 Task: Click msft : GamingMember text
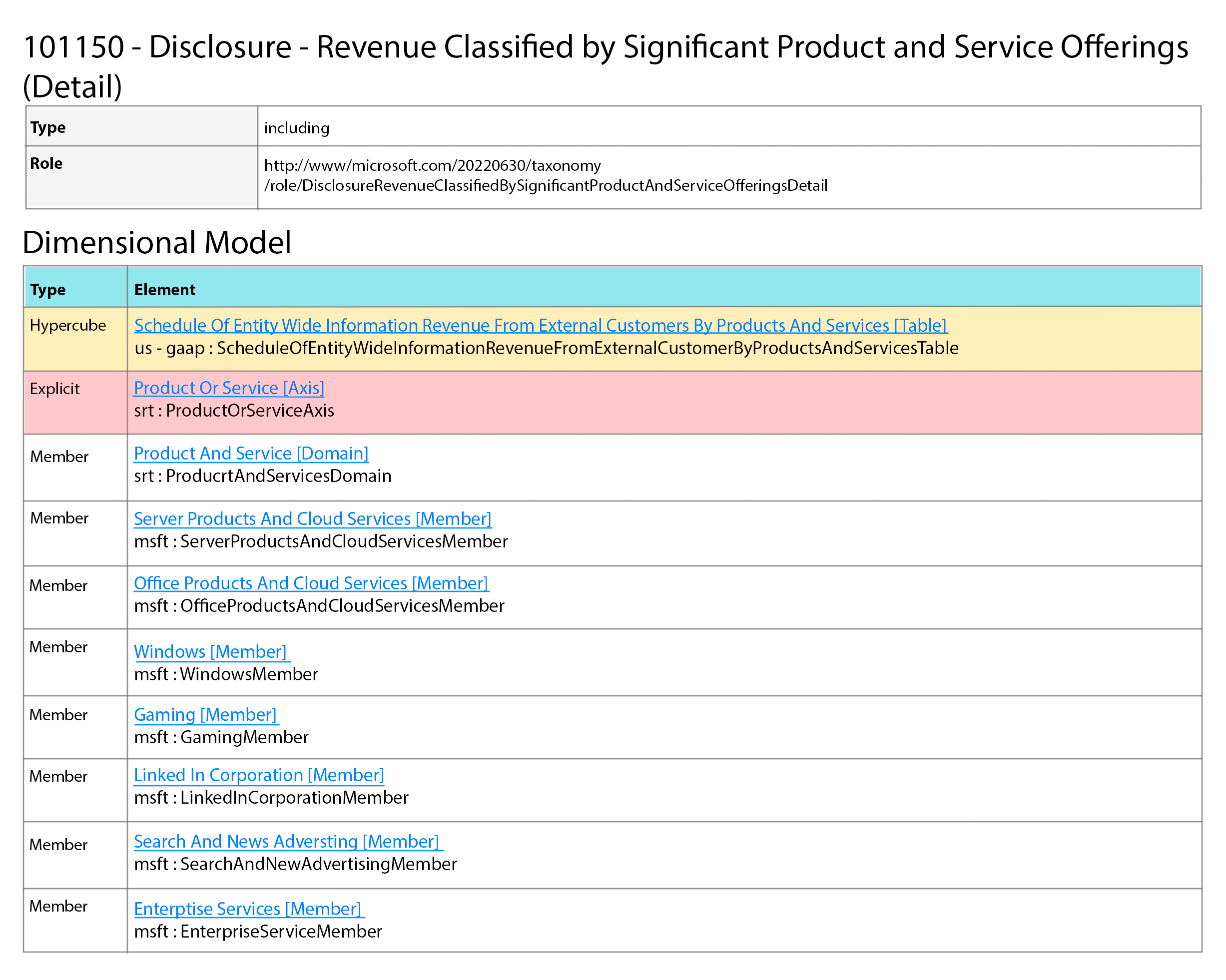[x=221, y=737]
